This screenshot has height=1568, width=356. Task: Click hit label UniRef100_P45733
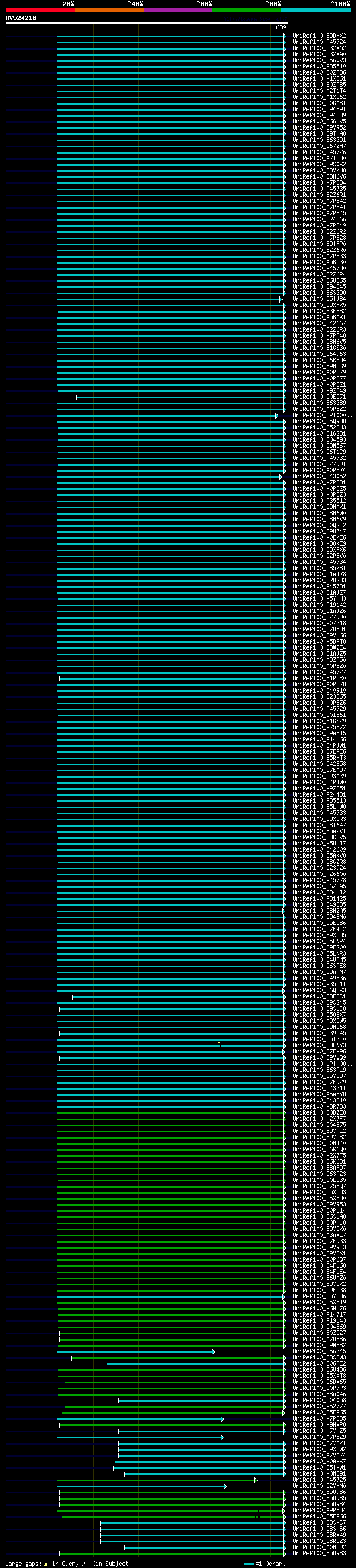click(319, 813)
